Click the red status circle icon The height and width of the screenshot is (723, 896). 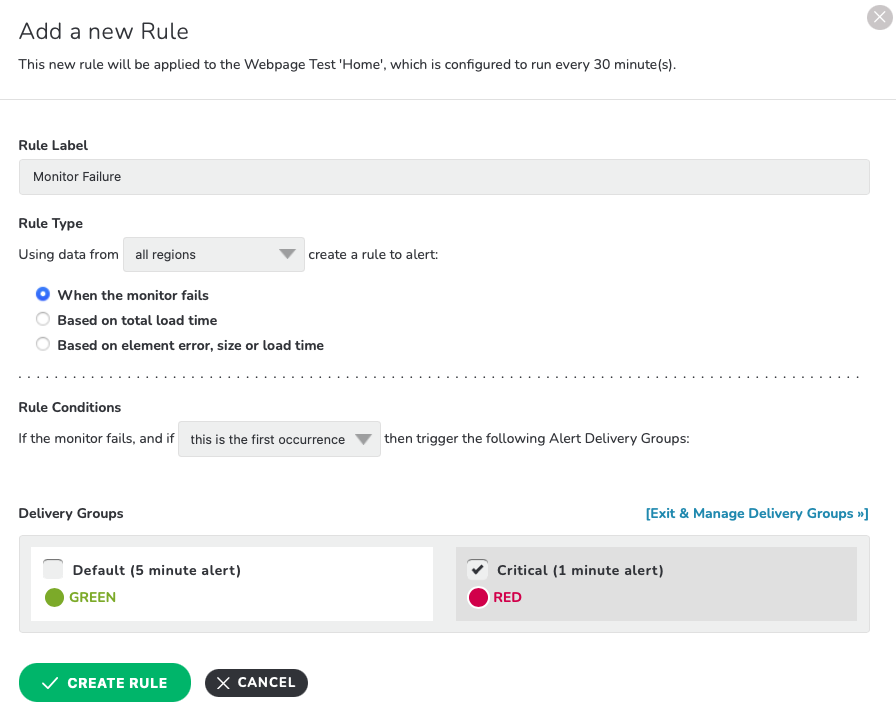coord(478,597)
